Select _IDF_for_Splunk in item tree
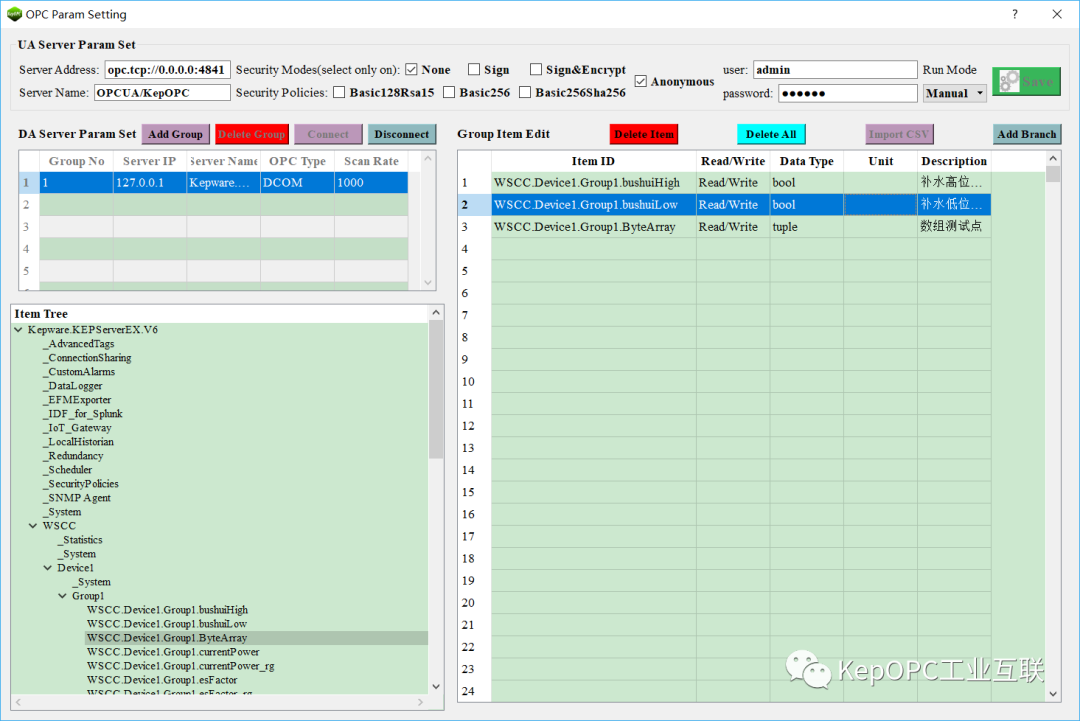 83,414
